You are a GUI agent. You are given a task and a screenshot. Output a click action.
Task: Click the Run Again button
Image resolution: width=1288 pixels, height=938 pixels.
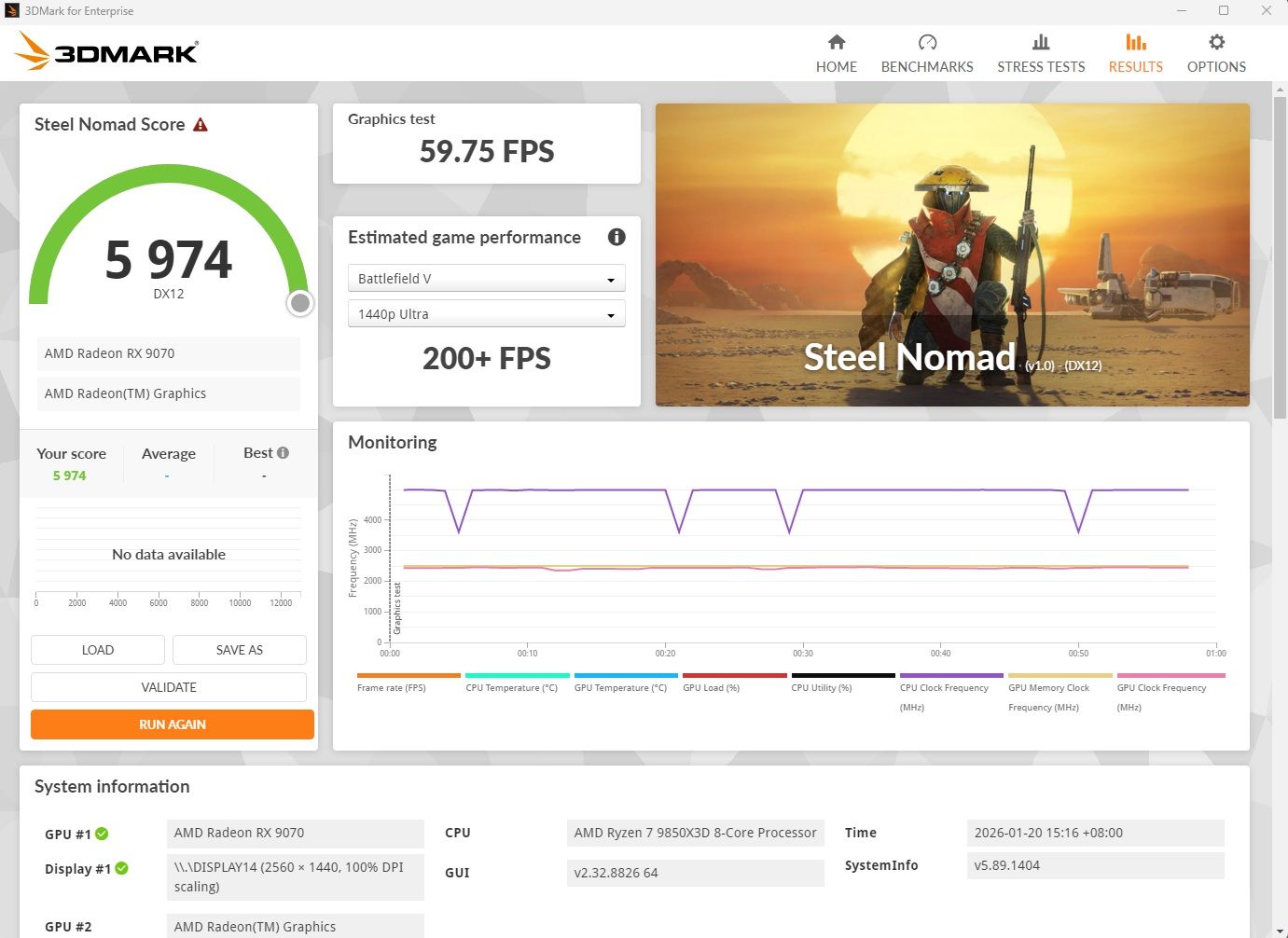coord(173,724)
